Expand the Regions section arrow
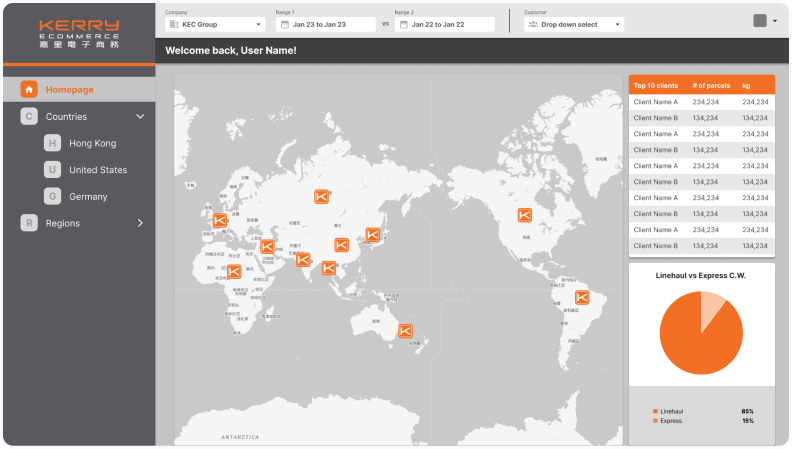This screenshot has height=449, width=792. coord(140,223)
